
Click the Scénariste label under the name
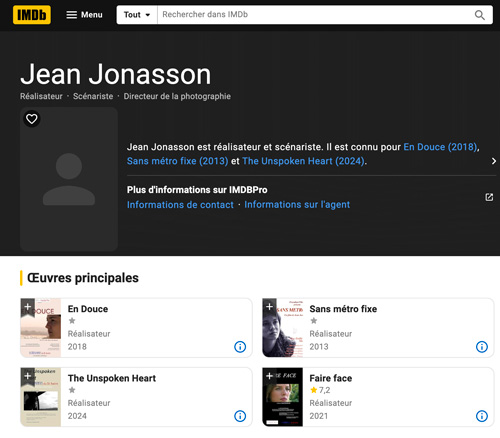[x=93, y=96]
